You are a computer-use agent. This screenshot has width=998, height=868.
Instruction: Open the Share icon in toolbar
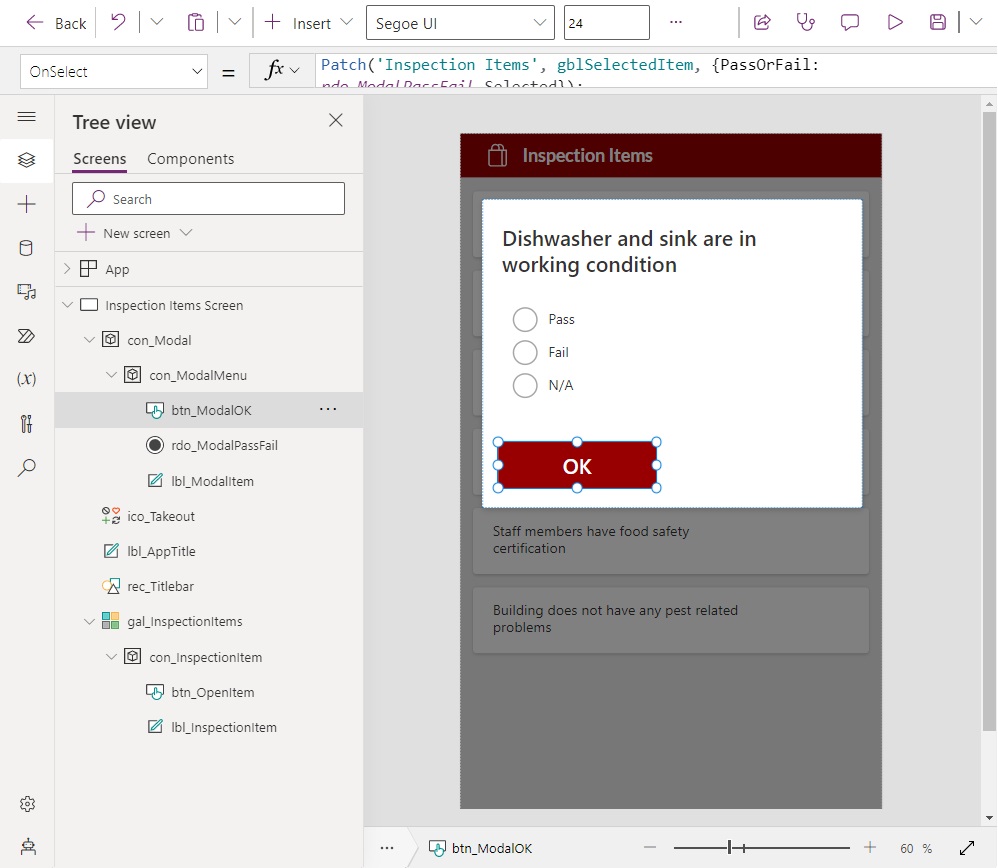(762, 23)
